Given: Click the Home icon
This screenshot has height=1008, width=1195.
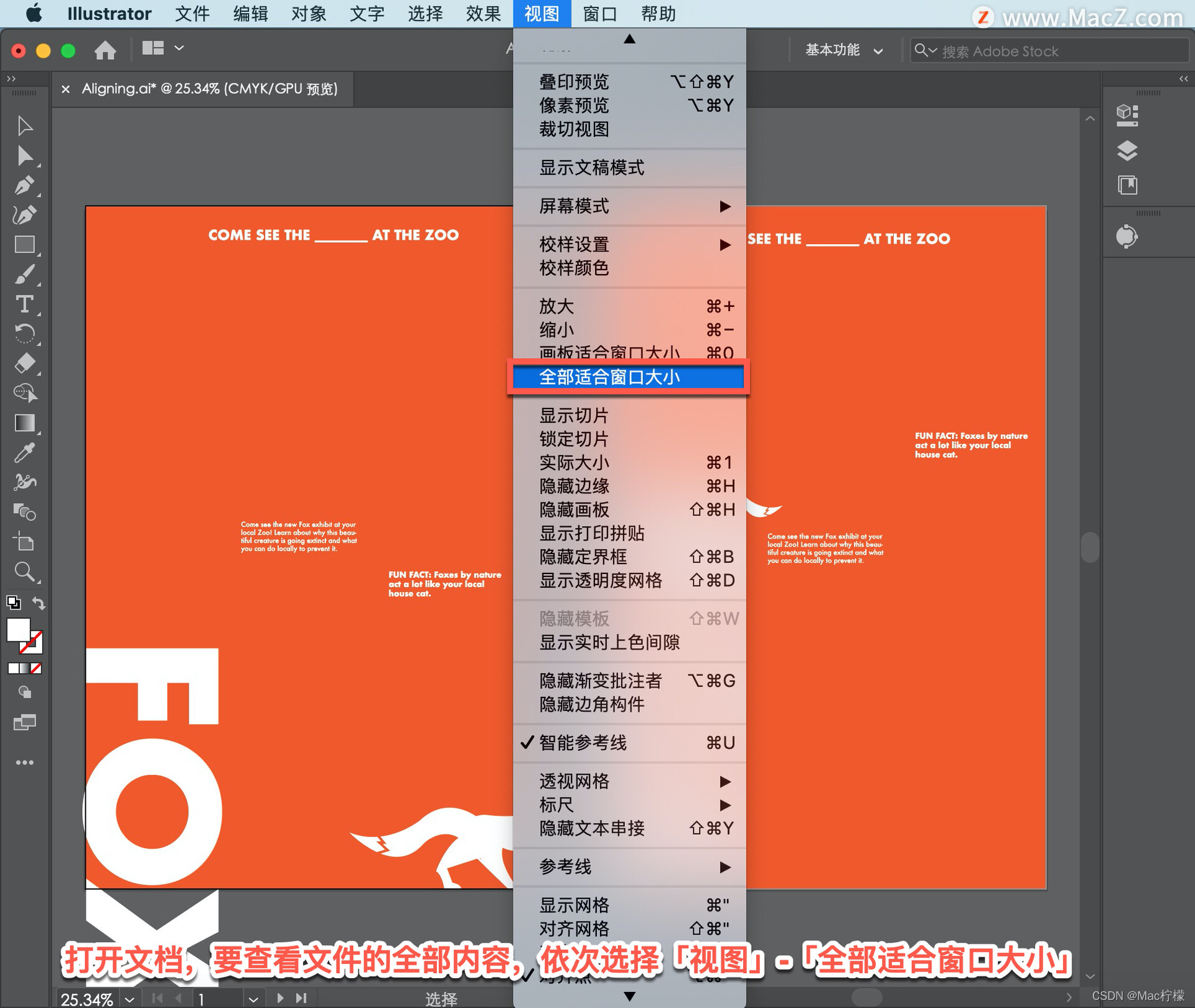Looking at the screenshot, I should coord(105,50).
